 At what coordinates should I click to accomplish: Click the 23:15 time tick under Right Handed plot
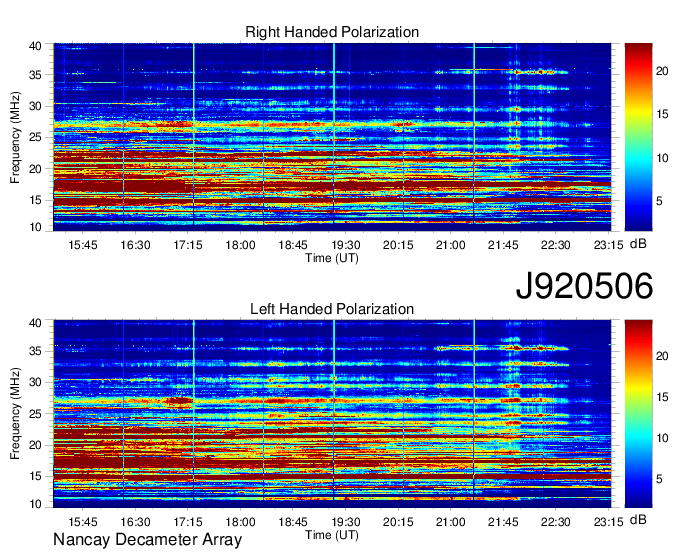tap(608, 245)
